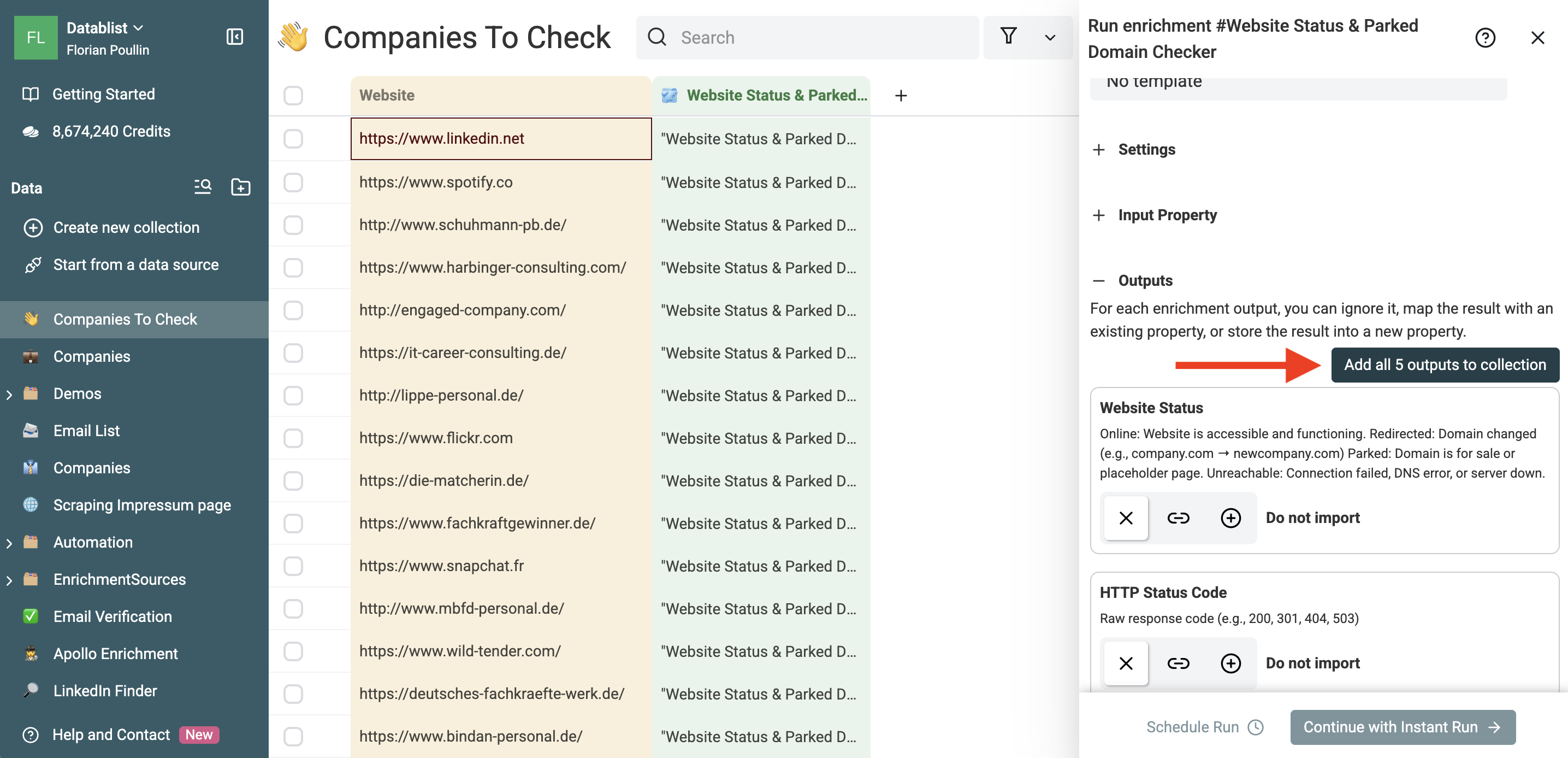The image size is (1568, 758).
Task: Click Add all 5 outputs to collection
Action: coord(1445,365)
